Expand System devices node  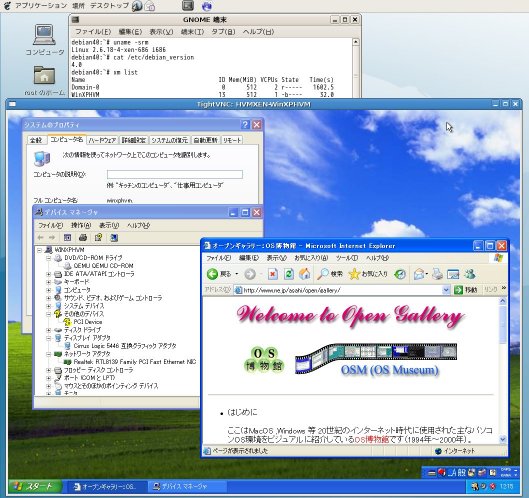point(49,306)
